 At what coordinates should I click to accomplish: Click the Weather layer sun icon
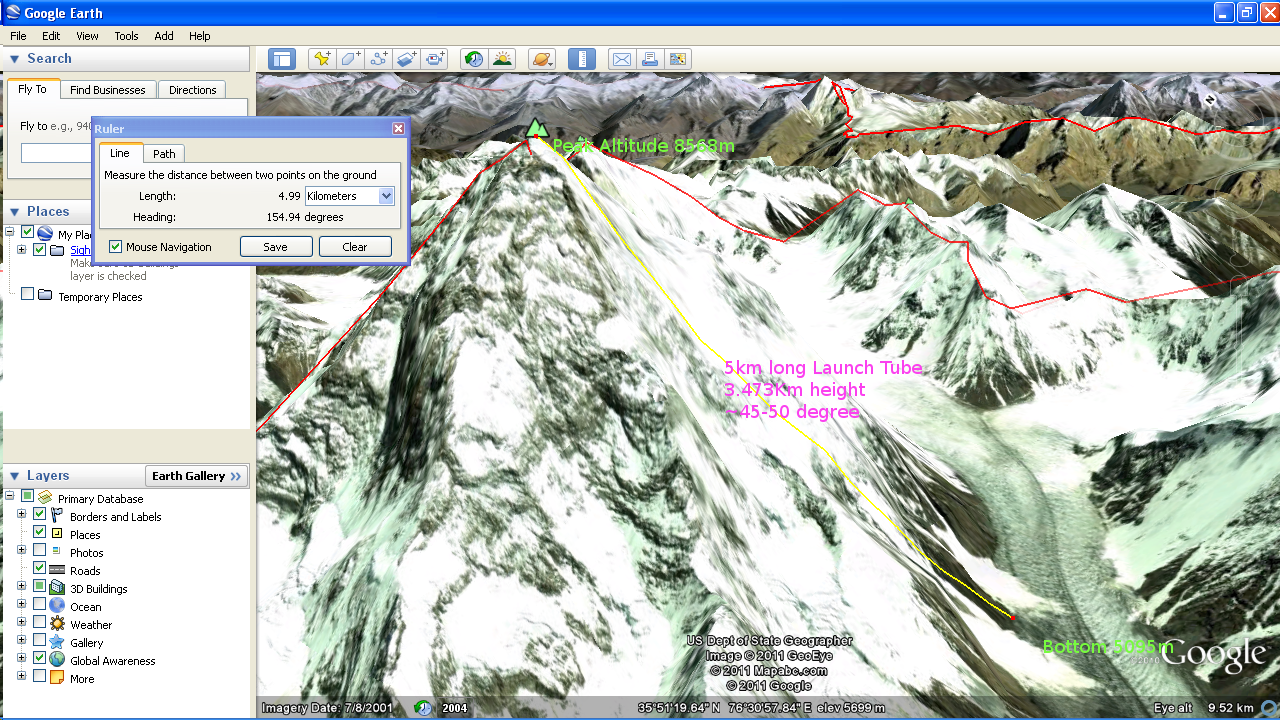tap(57, 624)
